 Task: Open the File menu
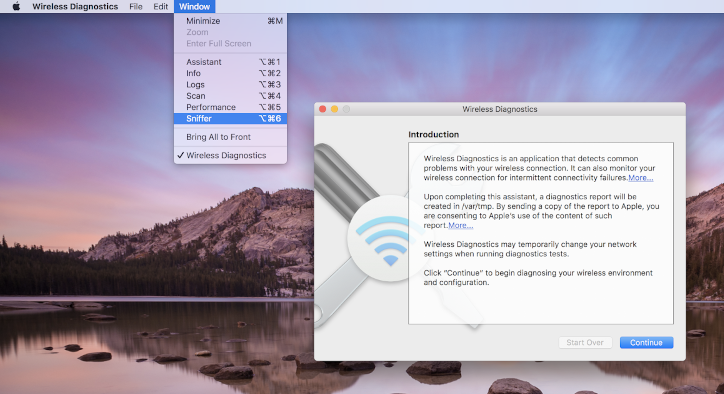point(136,6)
